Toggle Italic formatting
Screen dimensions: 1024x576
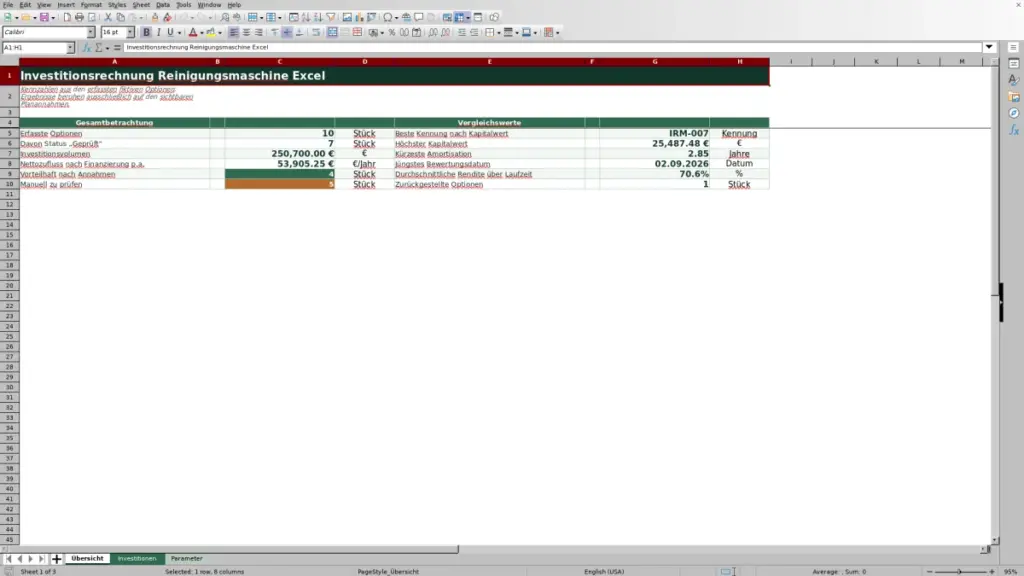159,33
